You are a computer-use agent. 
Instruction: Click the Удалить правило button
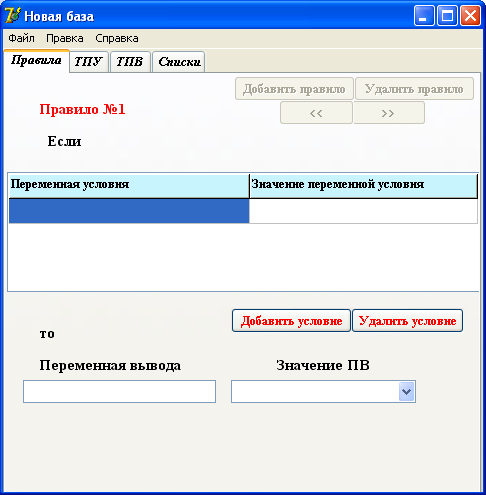(414, 89)
